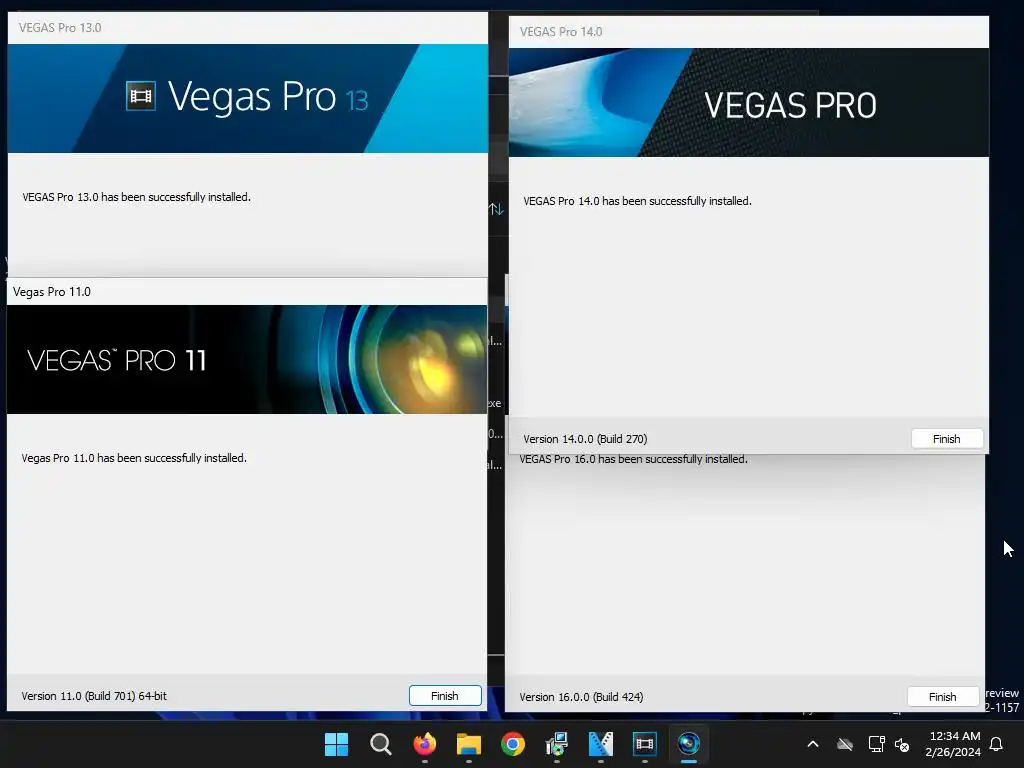Switch to the active lens-icon taskbar app
The image size is (1024, 768).
688,744
